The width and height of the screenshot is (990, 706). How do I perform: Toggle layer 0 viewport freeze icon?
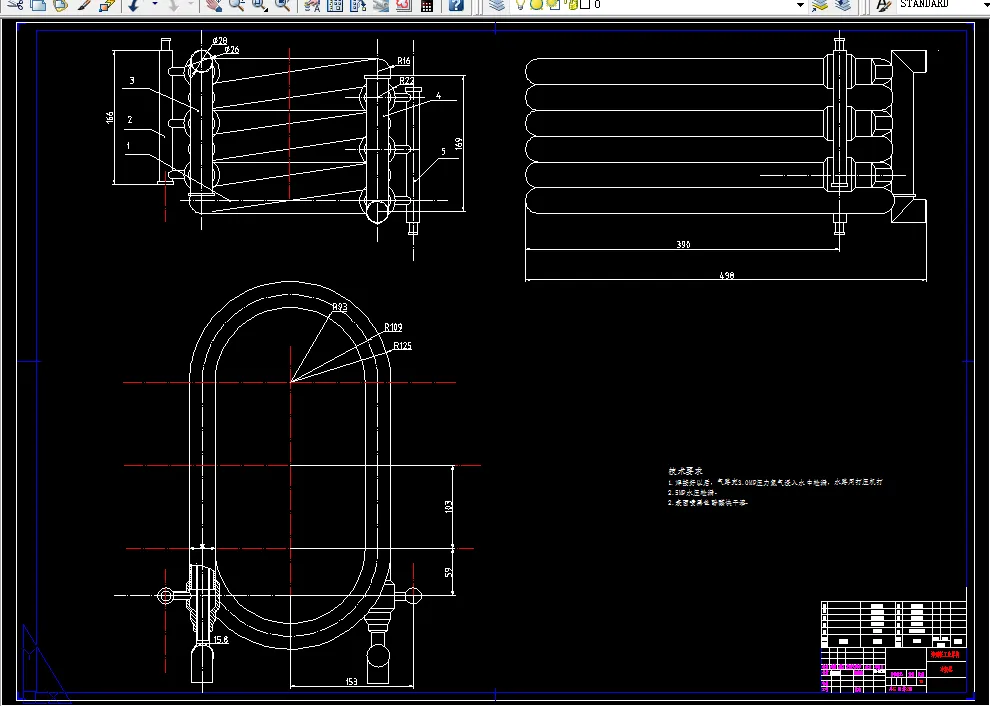553,4
